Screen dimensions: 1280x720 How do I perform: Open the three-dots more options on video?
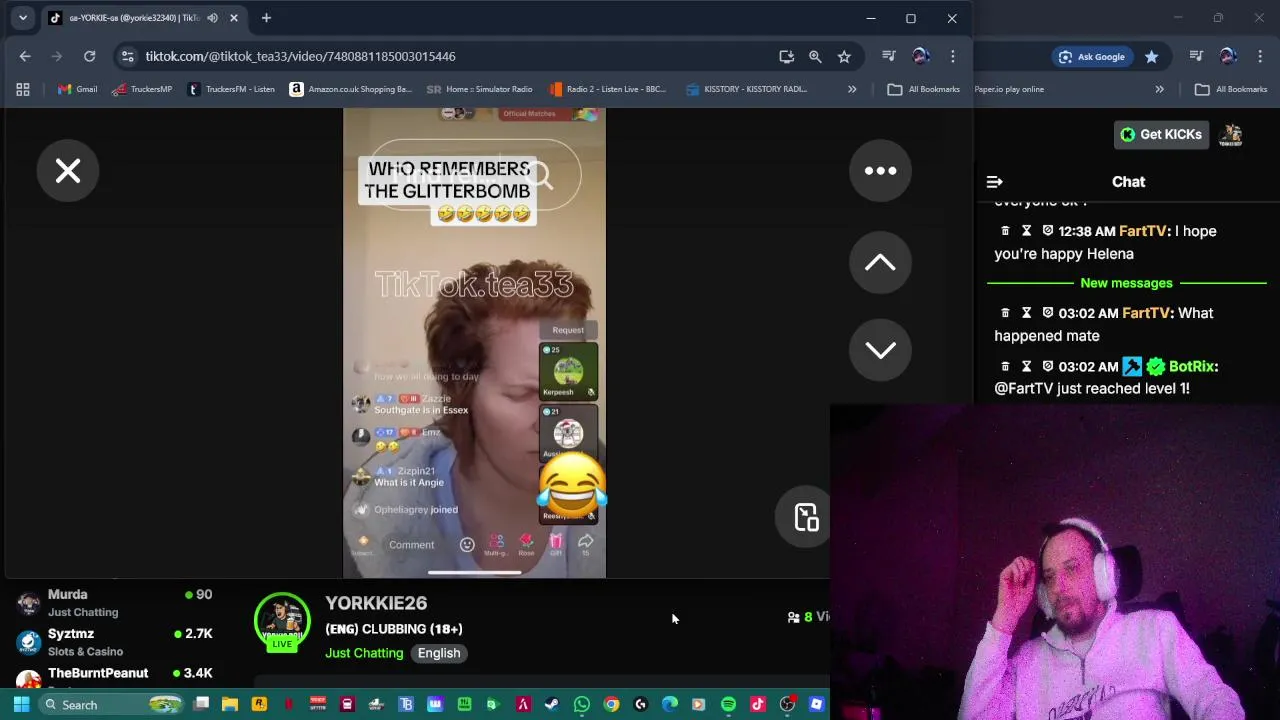(x=880, y=171)
